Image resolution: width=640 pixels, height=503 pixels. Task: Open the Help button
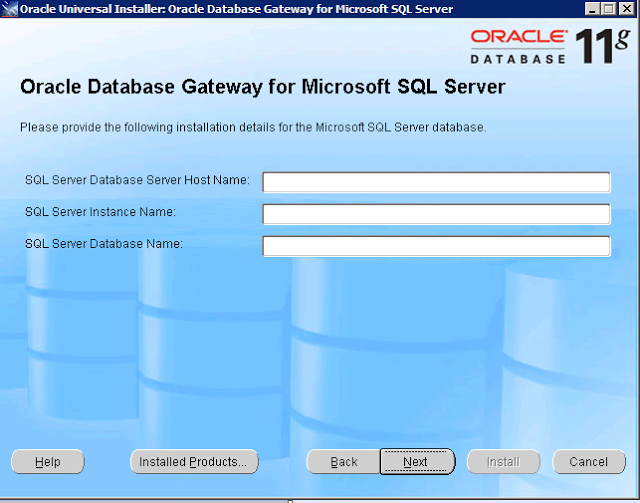click(48, 462)
